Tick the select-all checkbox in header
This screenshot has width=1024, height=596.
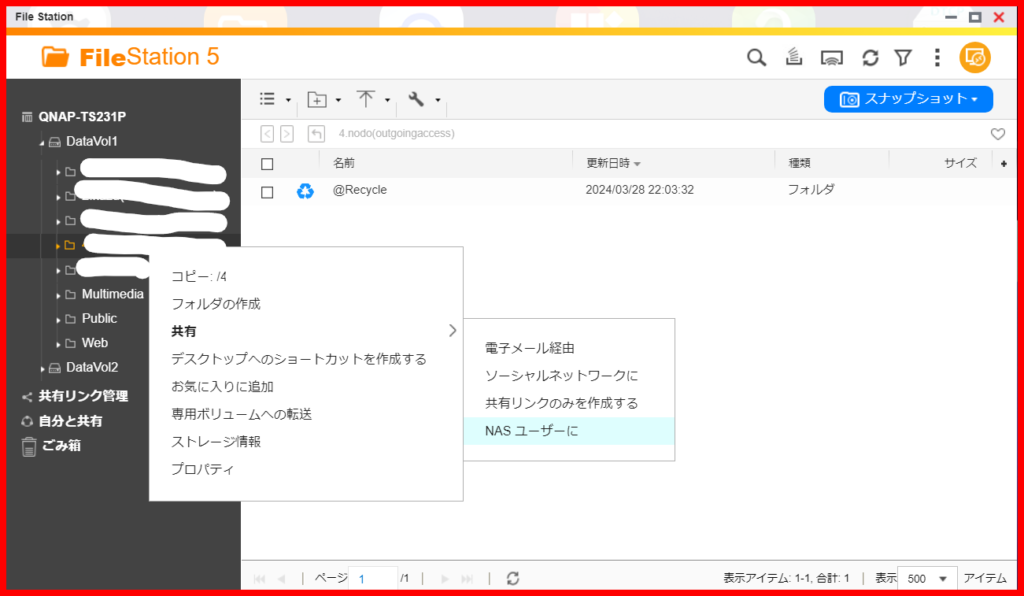point(267,164)
